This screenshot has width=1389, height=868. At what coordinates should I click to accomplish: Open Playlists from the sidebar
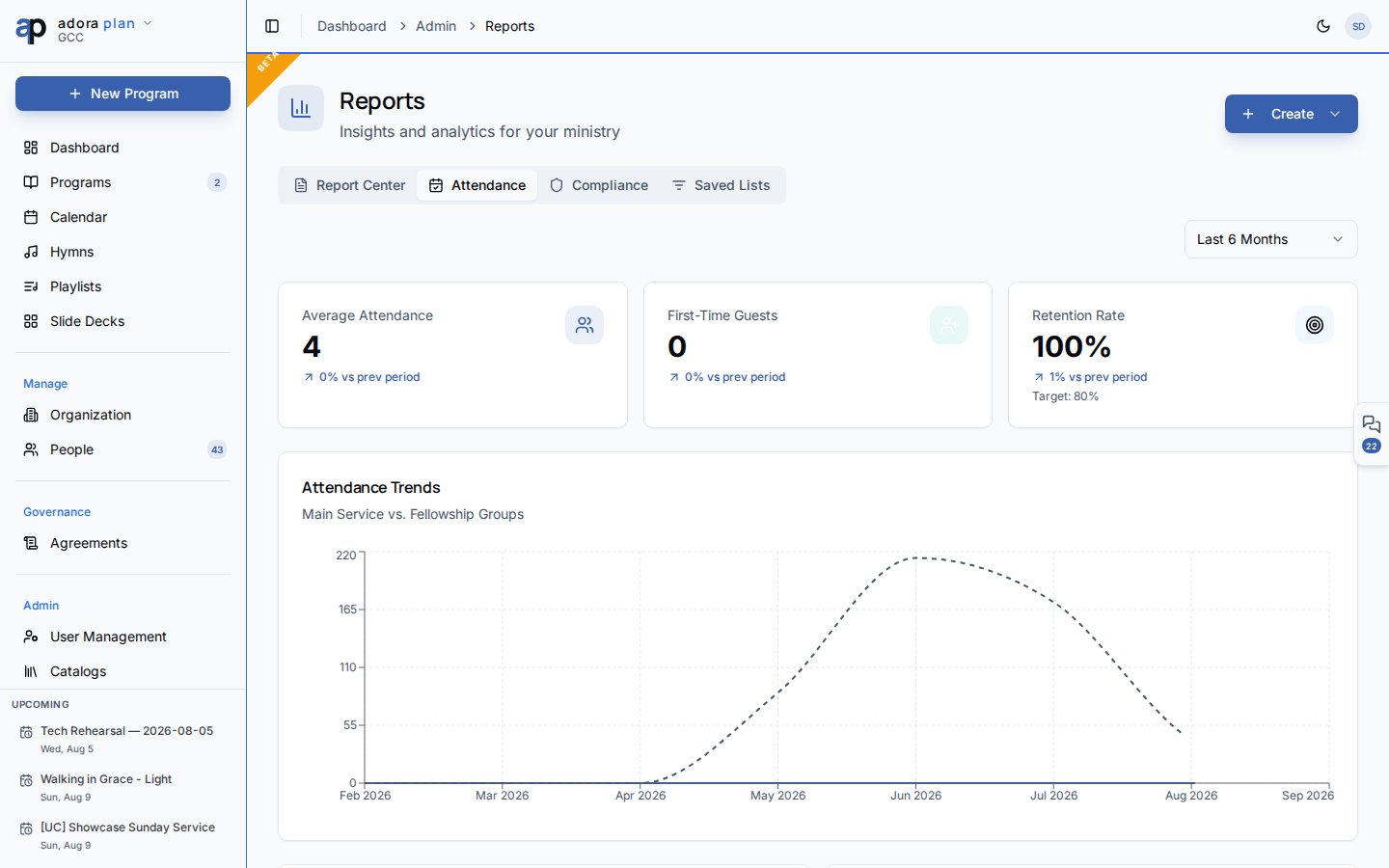pyautogui.click(x=123, y=286)
